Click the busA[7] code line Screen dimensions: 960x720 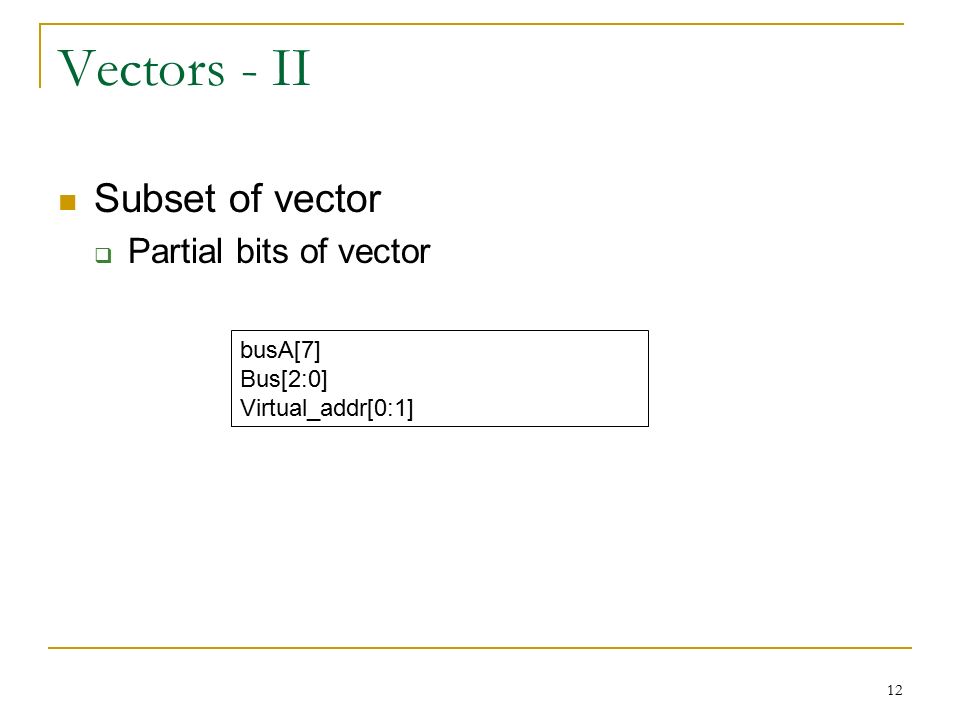click(x=280, y=350)
